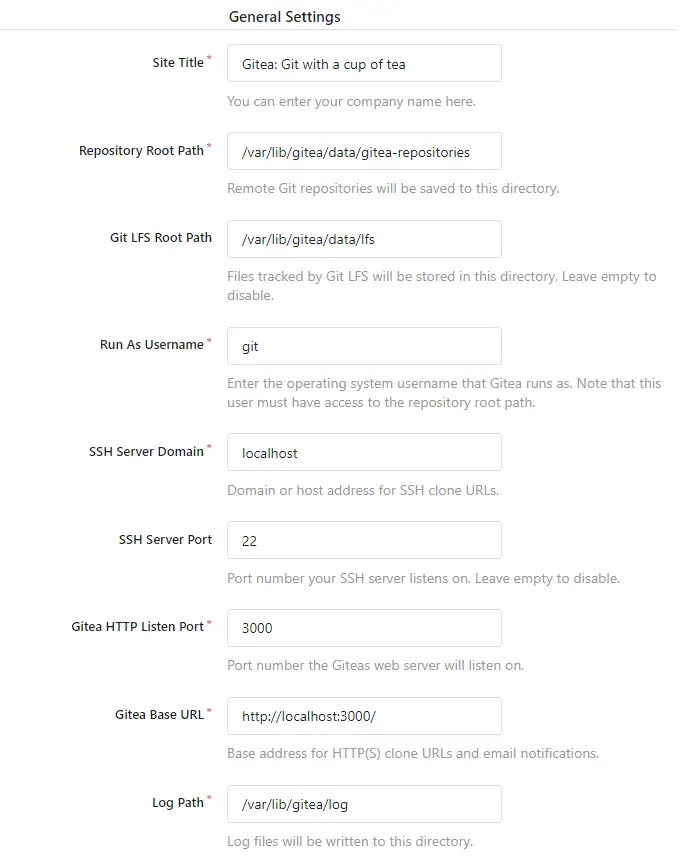Screen dimensions: 690x858
Task: Click the General Settings section header
Action: pos(284,16)
